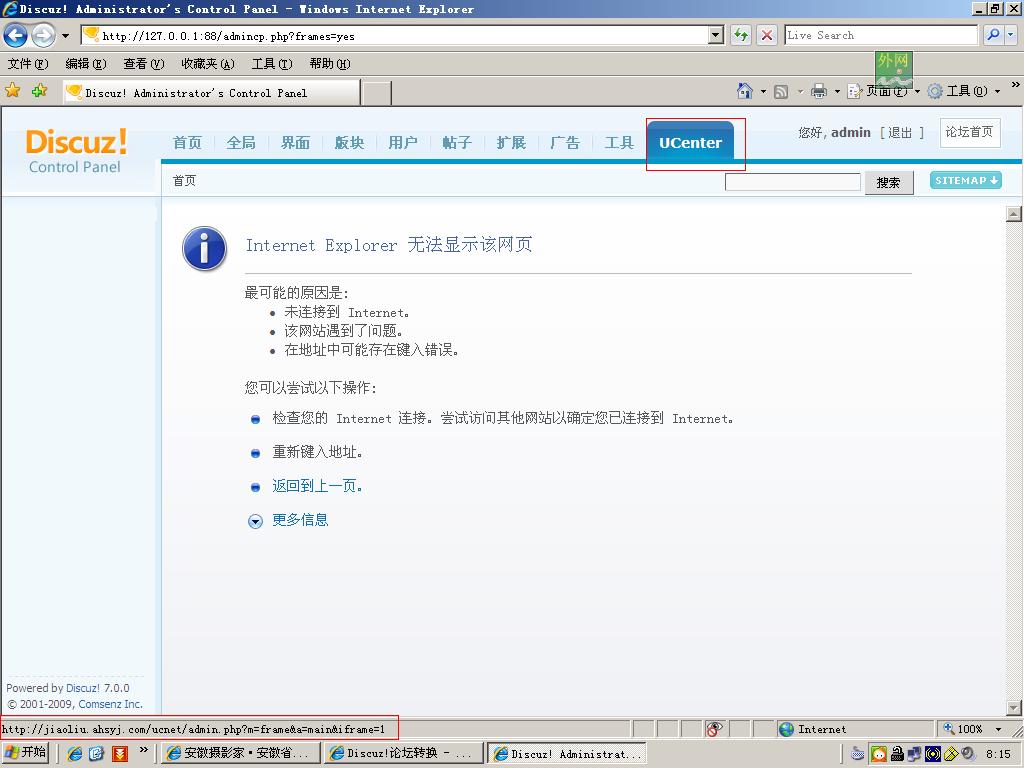Open the 全局 navigation tab
Screen dimensions: 1024x768
pyautogui.click(x=241, y=142)
